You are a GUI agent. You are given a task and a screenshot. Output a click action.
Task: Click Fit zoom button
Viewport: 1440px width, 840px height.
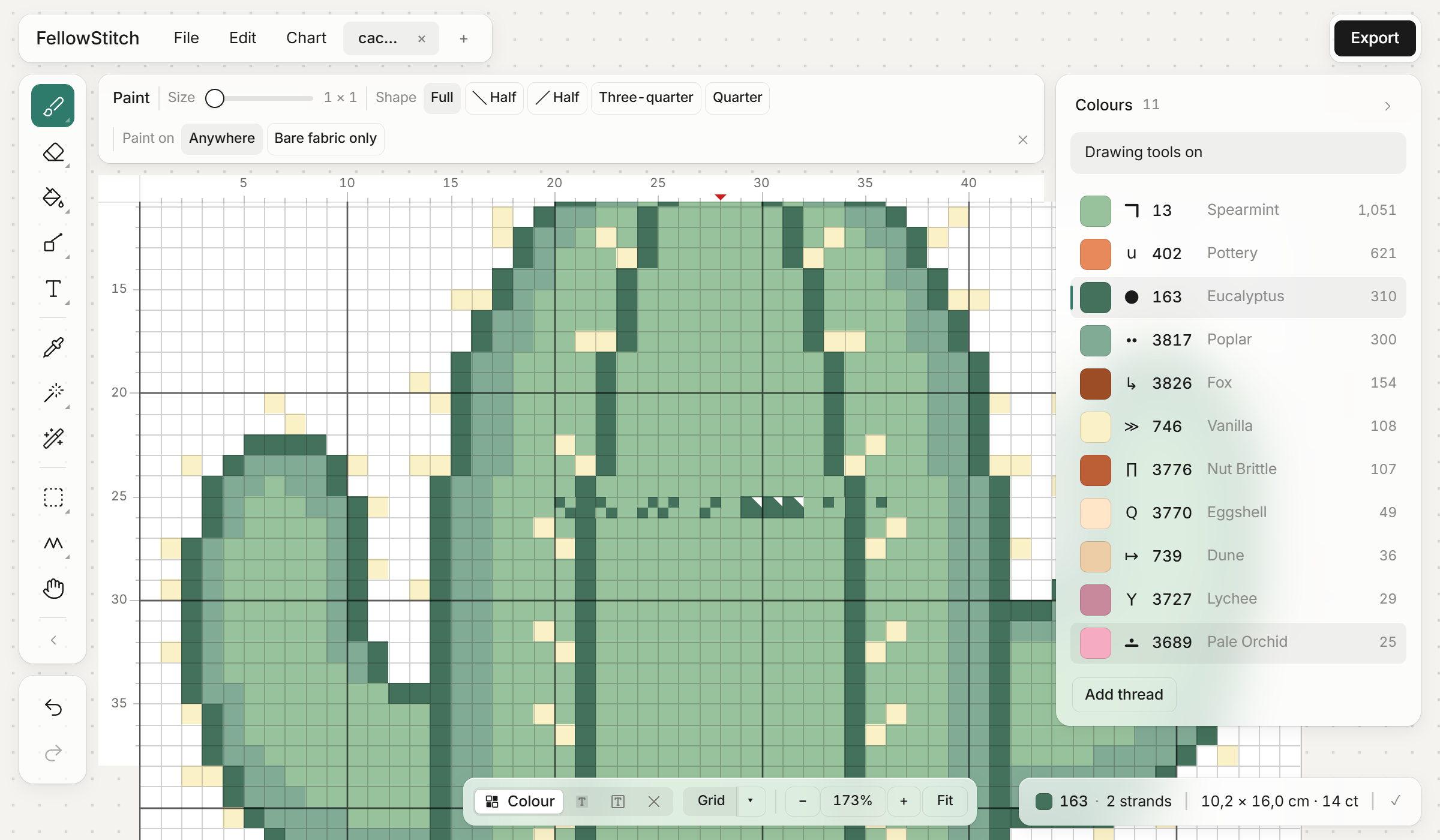coord(944,801)
